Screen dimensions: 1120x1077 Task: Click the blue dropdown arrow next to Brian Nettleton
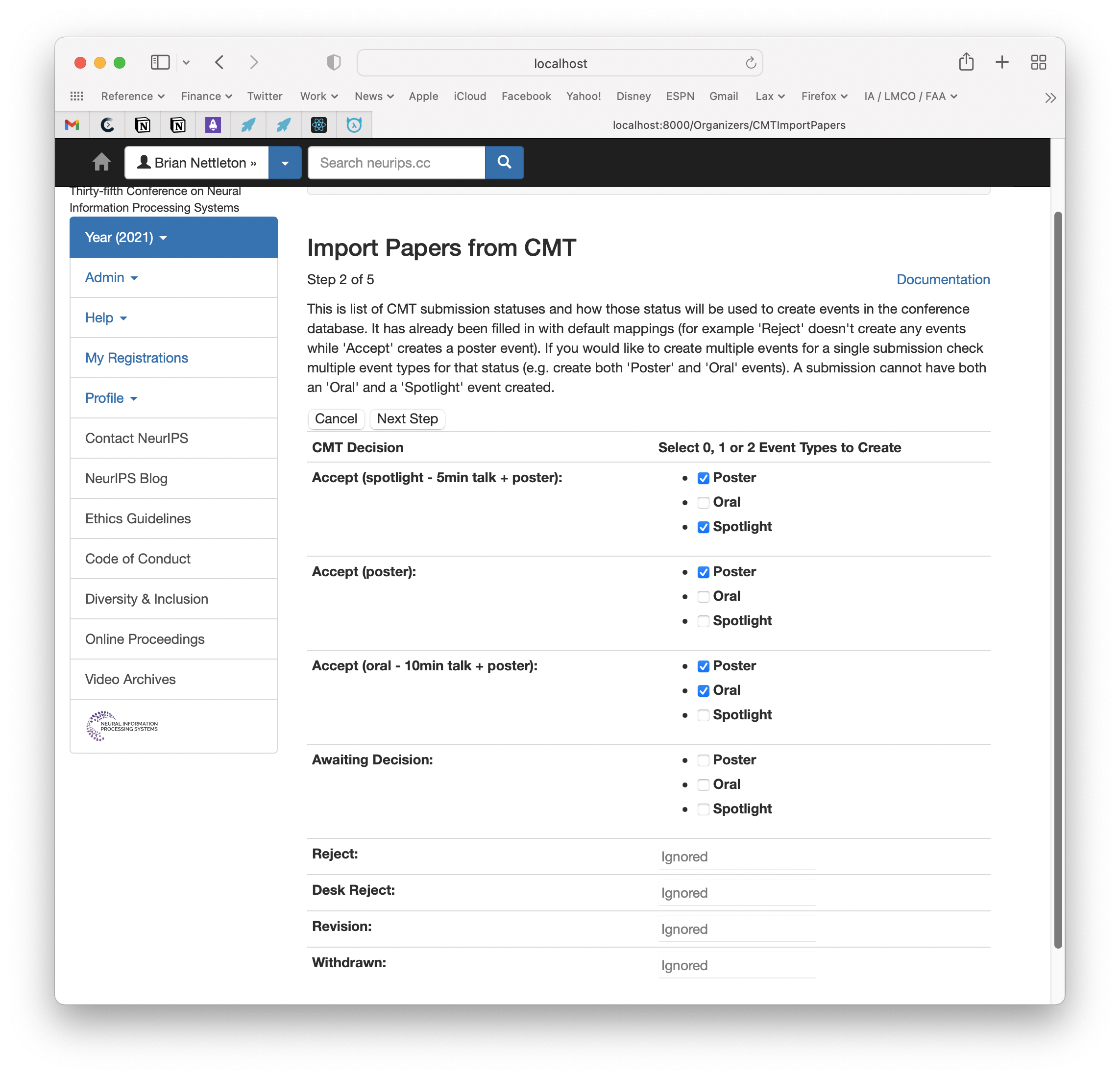point(283,162)
